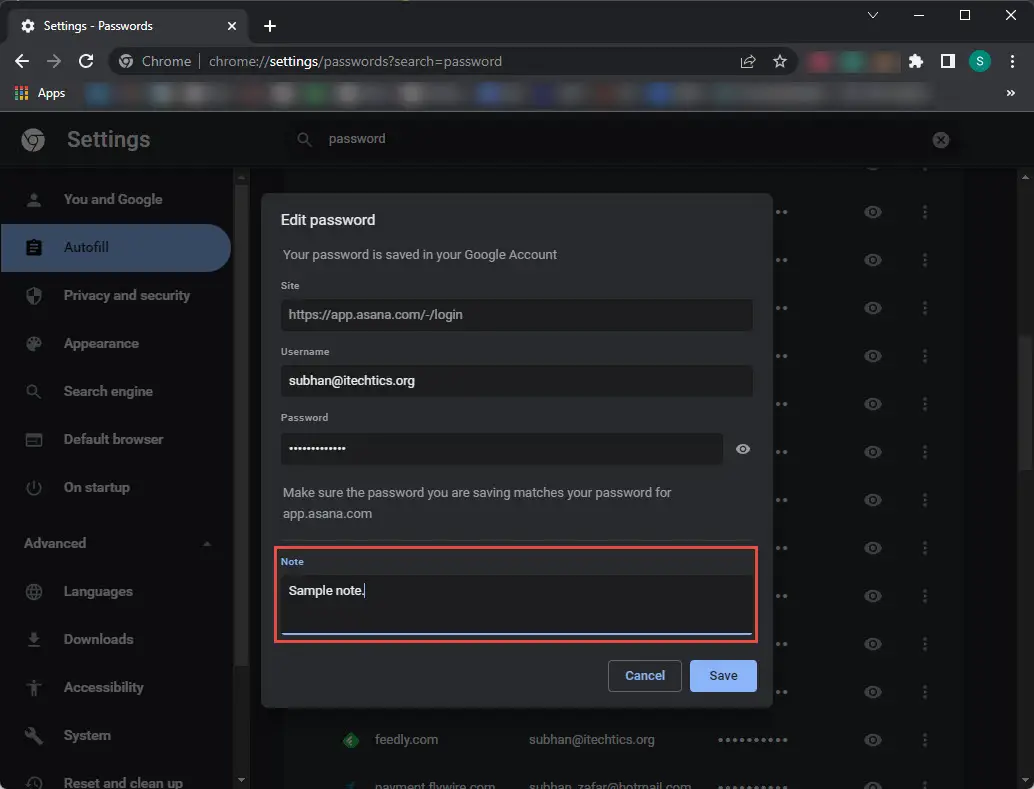Open System settings
Image resolution: width=1034 pixels, height=789 pixels.
[x=115, y=736]
